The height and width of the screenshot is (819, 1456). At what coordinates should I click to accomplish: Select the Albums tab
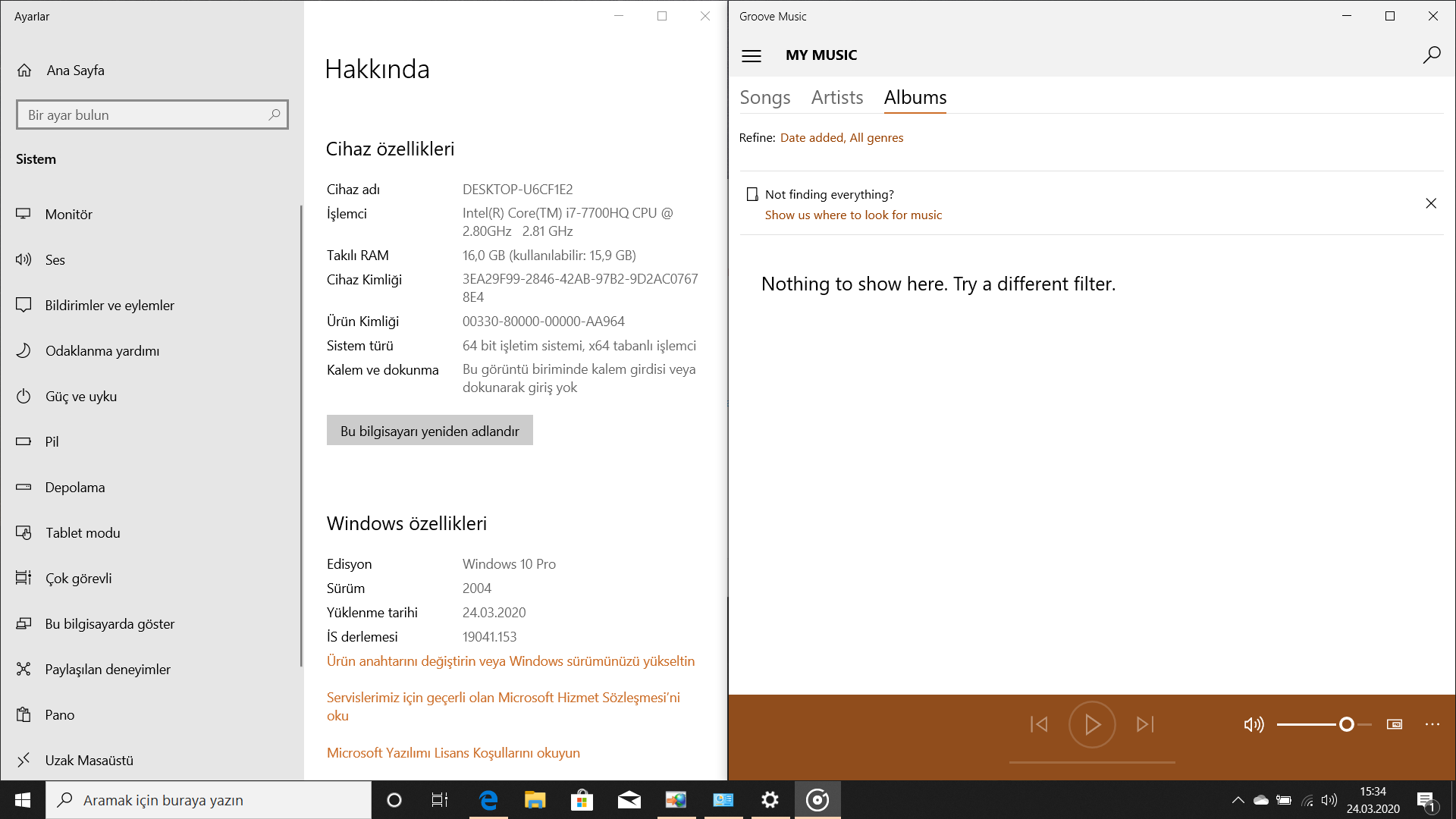pyautogui.click(x=915, y=97)
